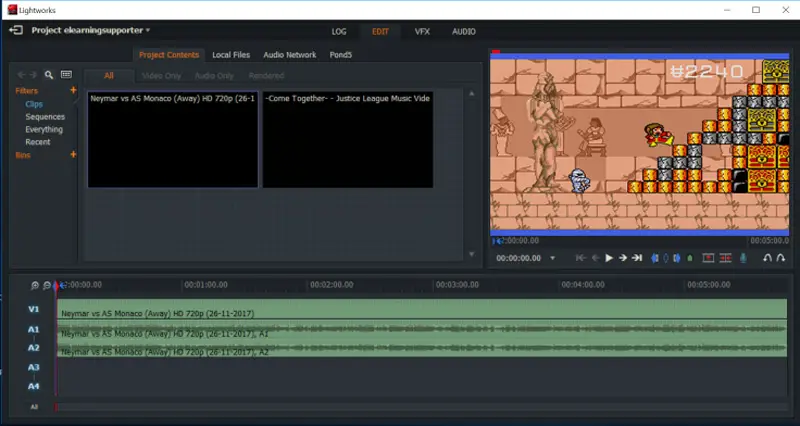Click the back navigation arrow in bin
The width and height of the screenshot is (800, 426).
click(21, 75)
